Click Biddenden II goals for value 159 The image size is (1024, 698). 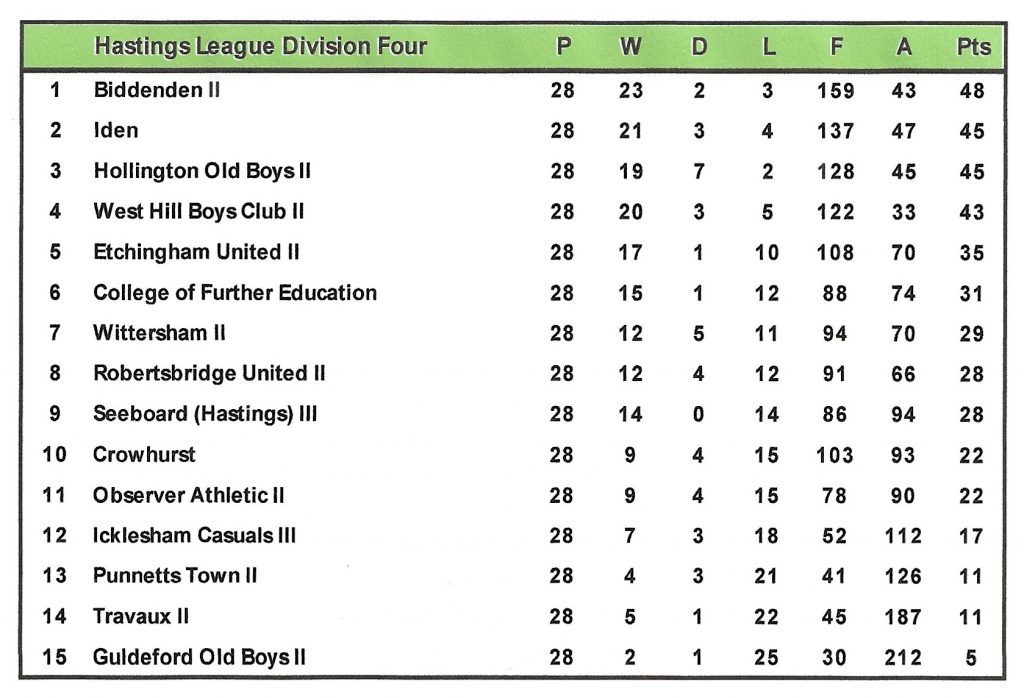835,90
